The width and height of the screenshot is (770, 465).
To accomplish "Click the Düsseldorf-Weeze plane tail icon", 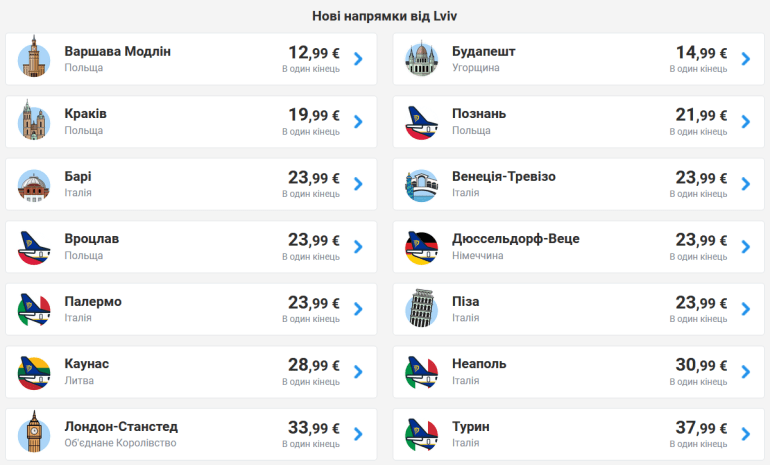I will pyautogui.click(x=422, y=246).
